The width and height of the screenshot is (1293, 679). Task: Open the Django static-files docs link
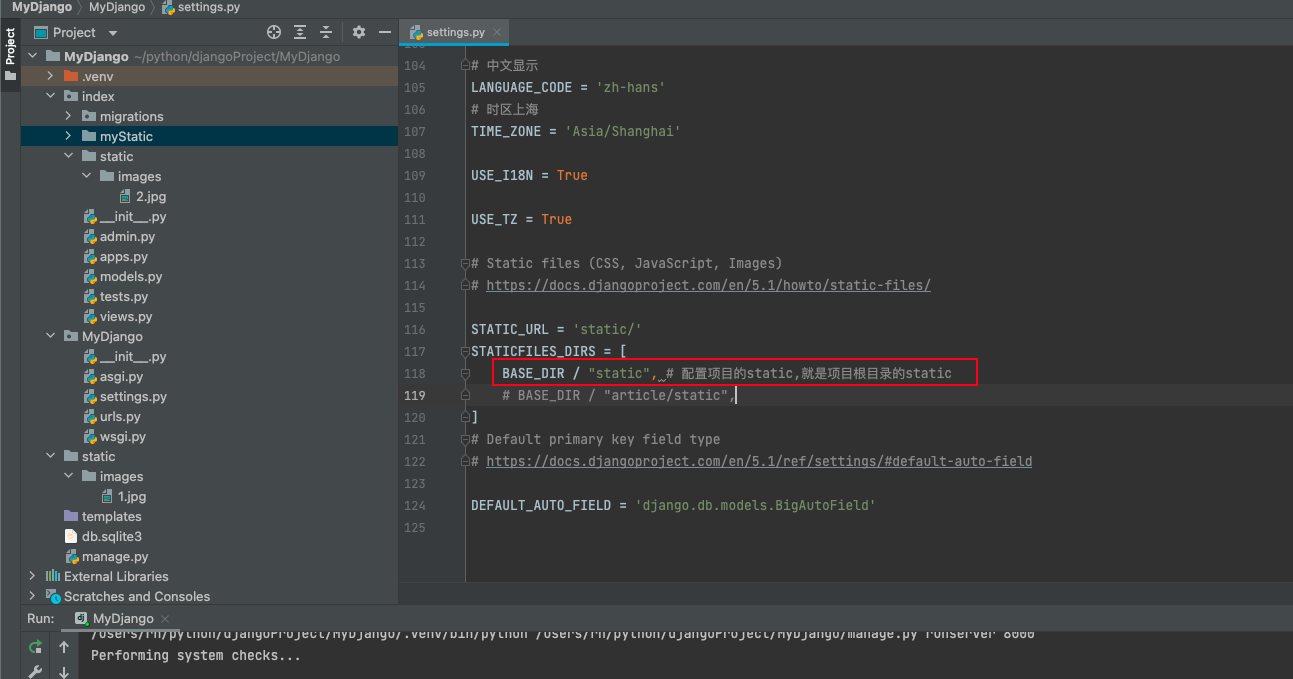coord(708,285)
